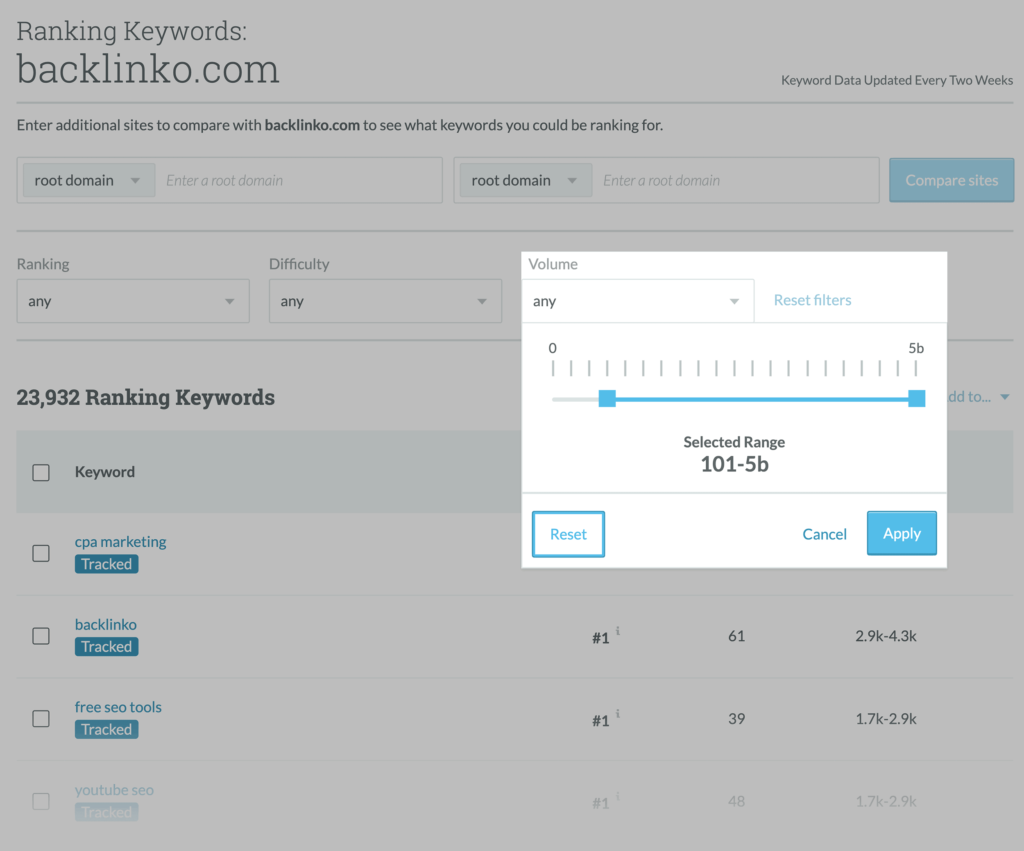Open the Ranking filter dropdown
Screen dimensions: 1024x851
click(133, 301)
